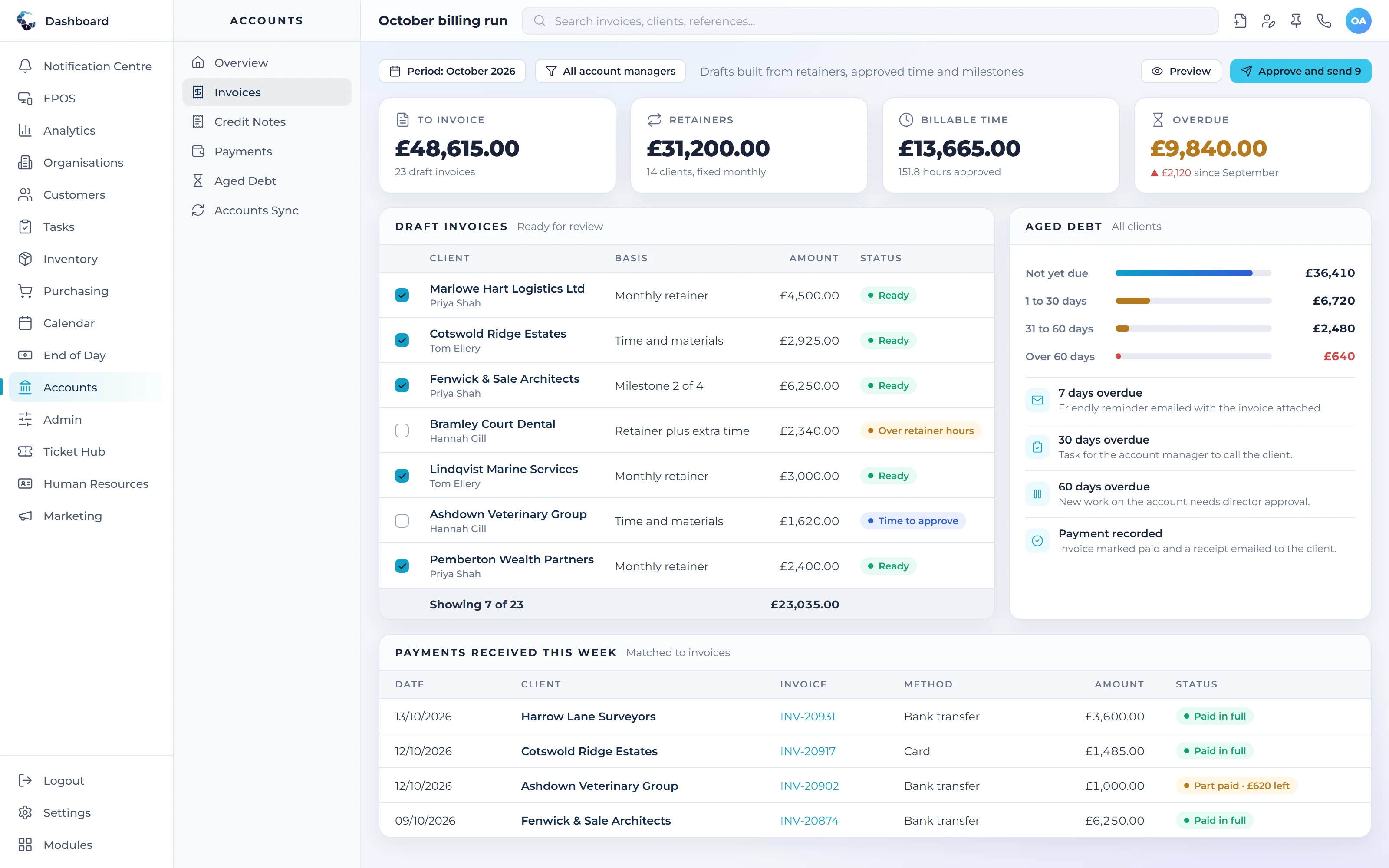
Task: Click the Analytics chart icon
Action: (x=25, y=130)
